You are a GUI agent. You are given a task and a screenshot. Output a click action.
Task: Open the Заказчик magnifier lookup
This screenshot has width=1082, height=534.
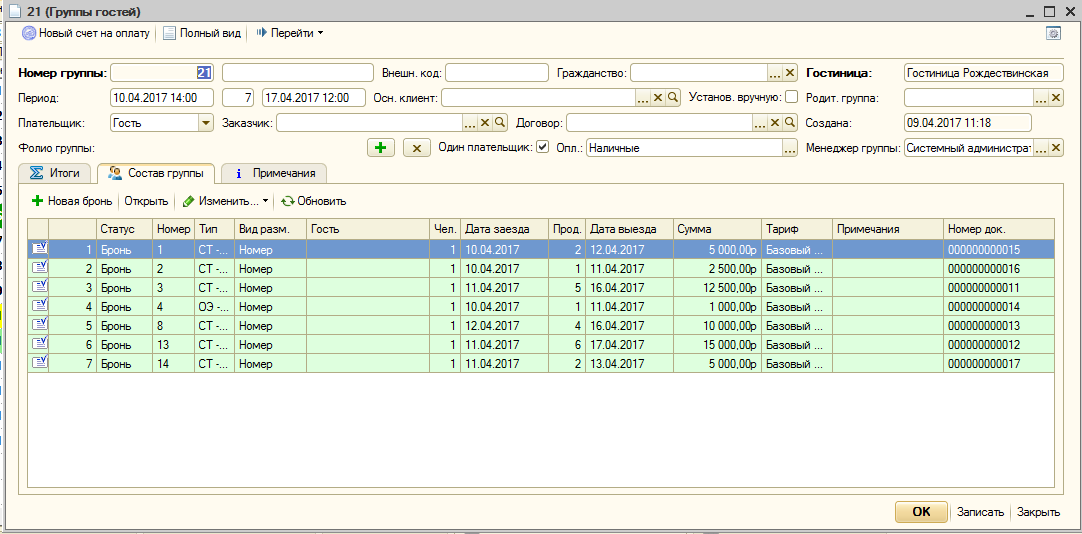(x=499, y=123)
